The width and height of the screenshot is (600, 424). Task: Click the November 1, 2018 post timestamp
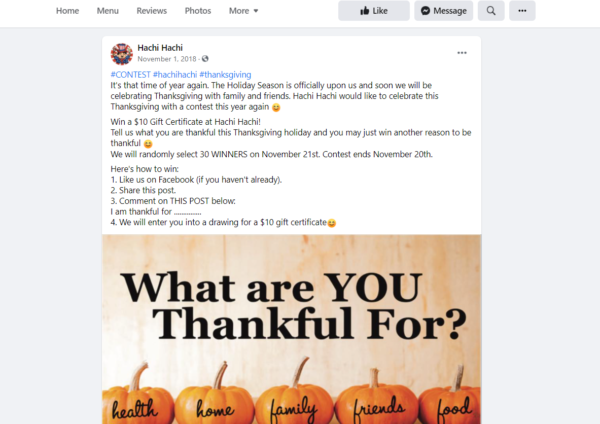(x=166, y=59)
